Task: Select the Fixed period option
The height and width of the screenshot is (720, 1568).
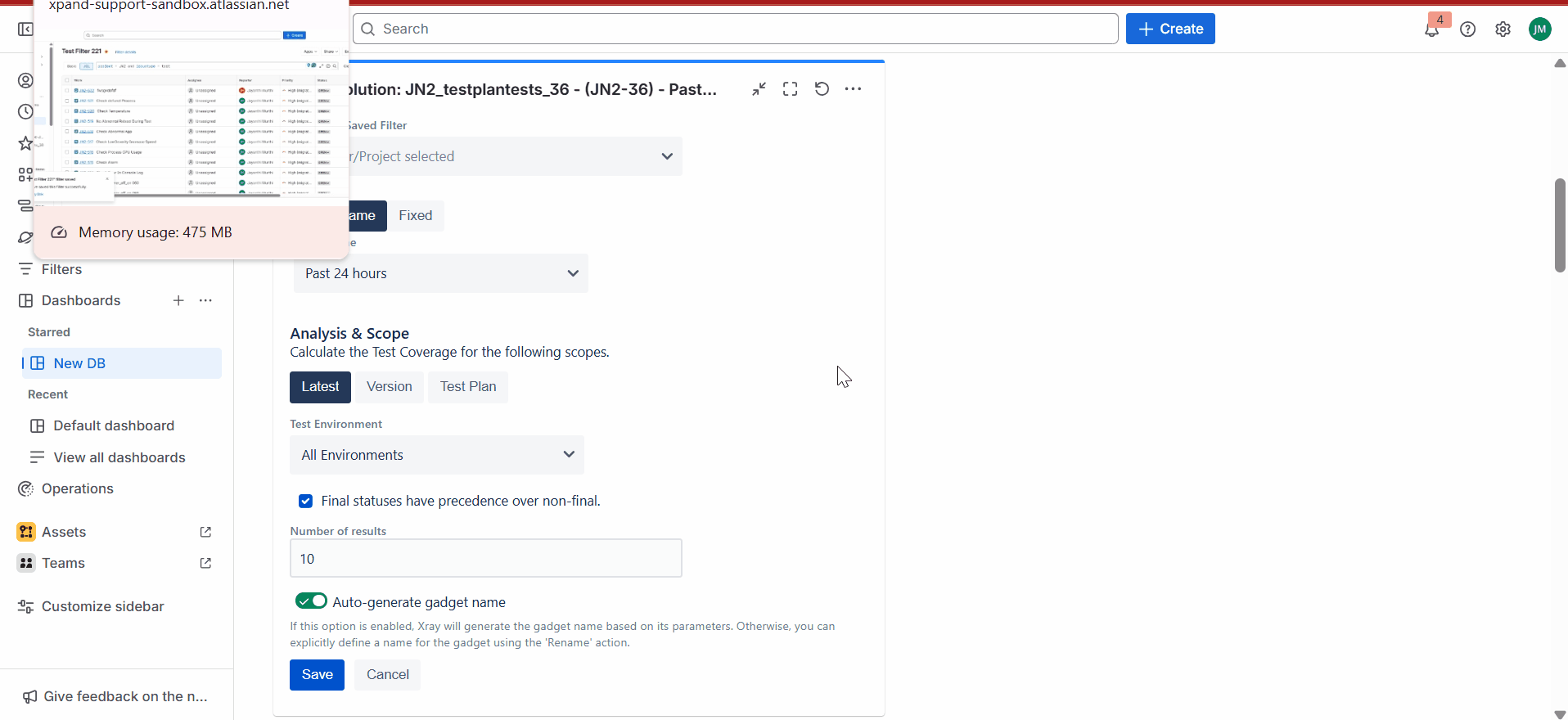Action: pos(415,216)
